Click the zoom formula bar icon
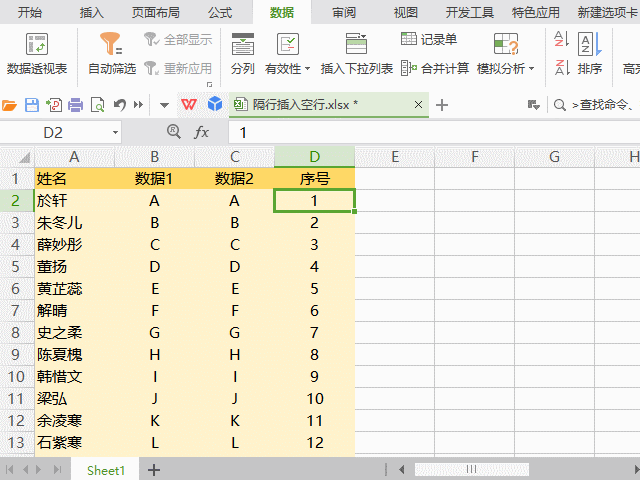 (174, 132)
